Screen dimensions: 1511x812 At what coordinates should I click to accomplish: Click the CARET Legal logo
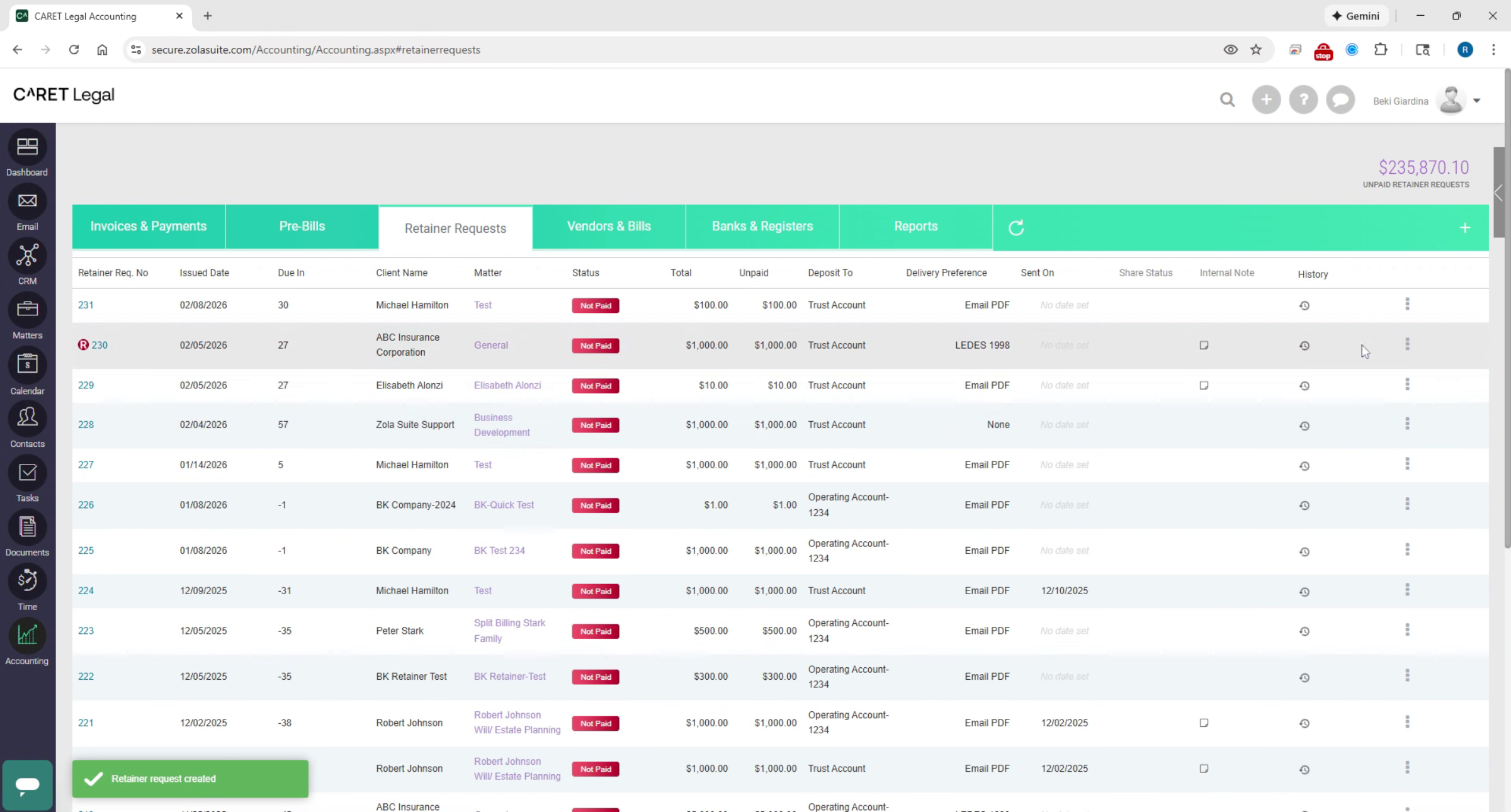click(x=64, y=95)
